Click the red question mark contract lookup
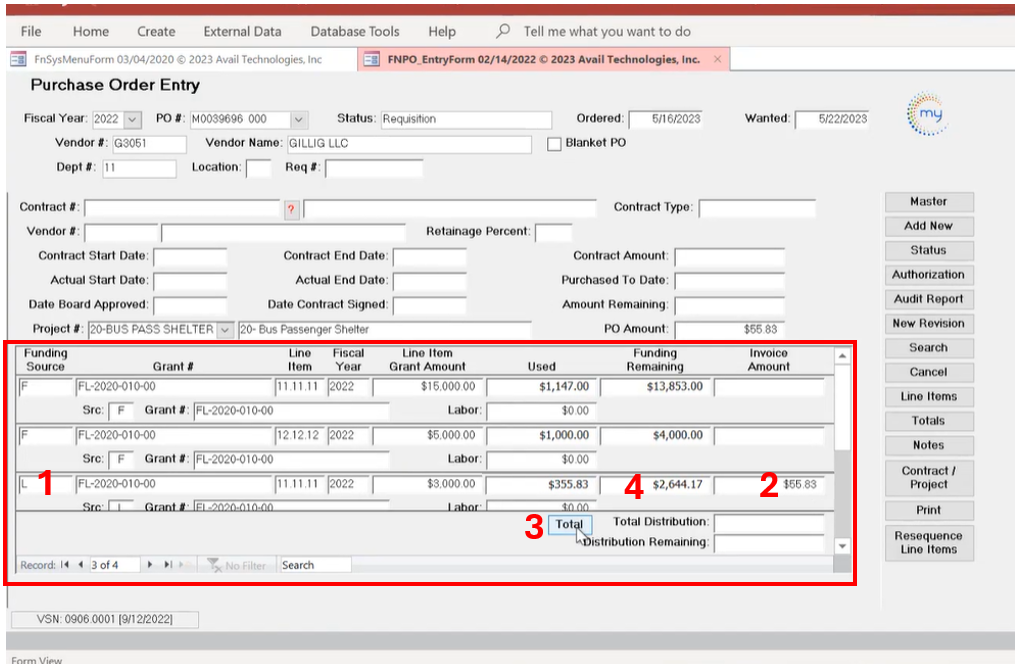This screenshot has height=664, width=1015. coord(291,209)
